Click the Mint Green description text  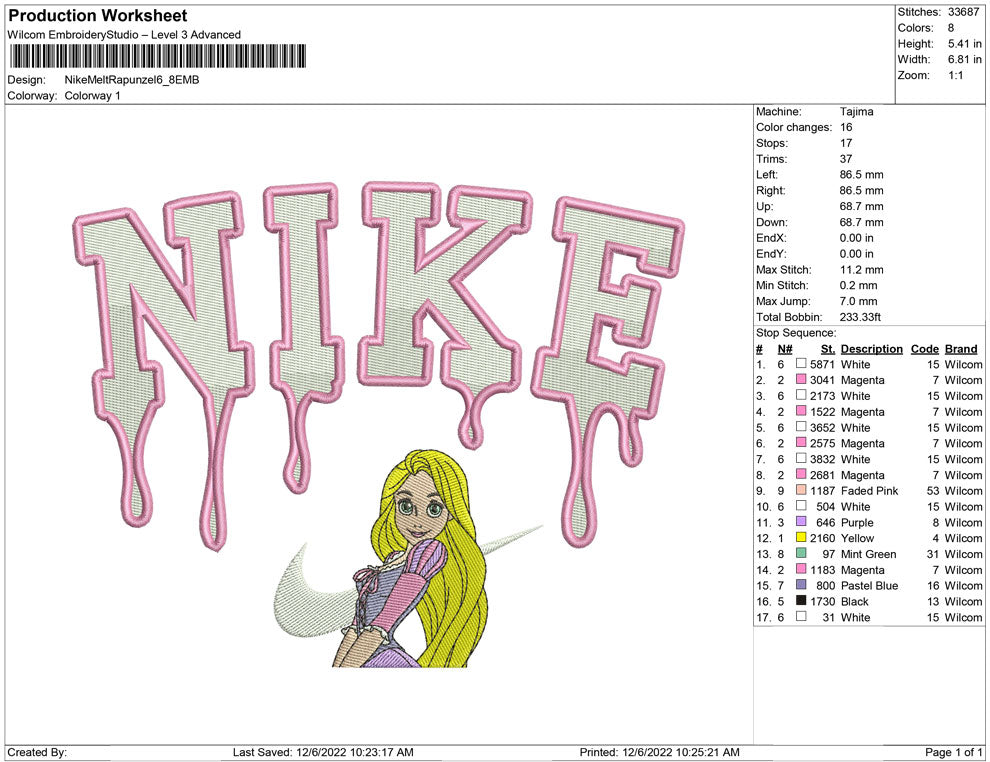868,554
